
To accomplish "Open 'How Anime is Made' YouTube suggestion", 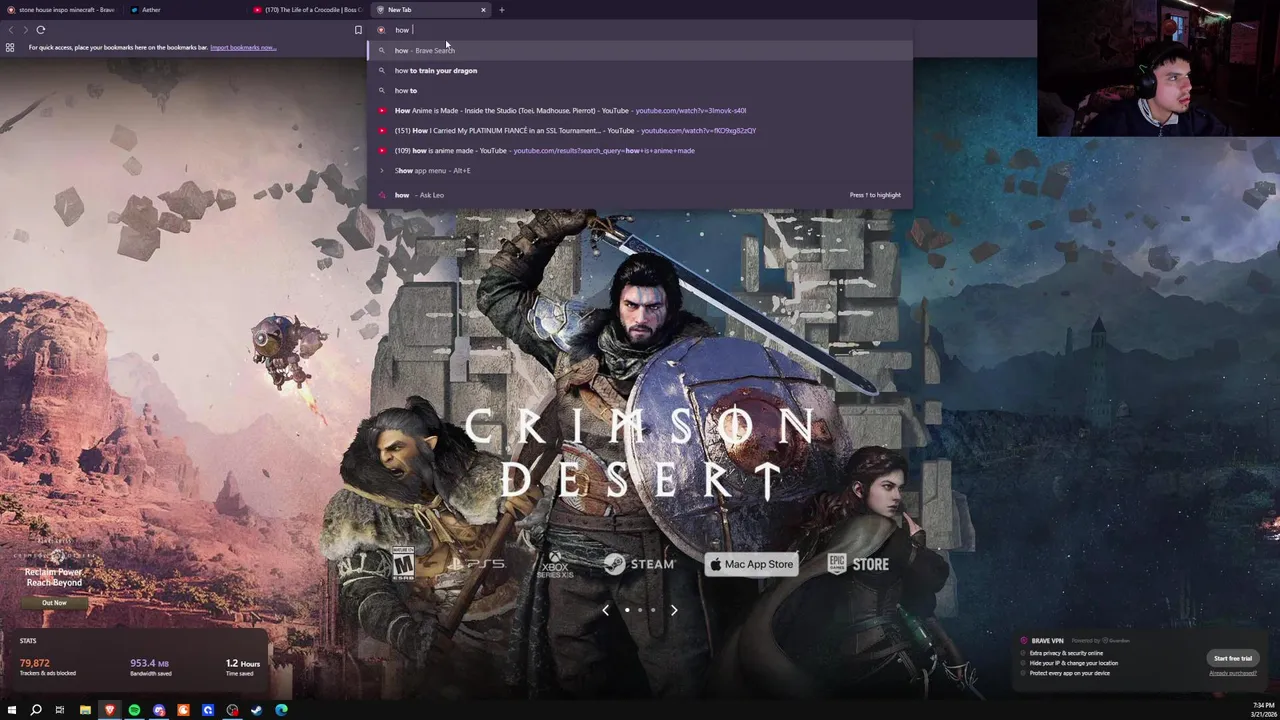I will click(640, 110).
